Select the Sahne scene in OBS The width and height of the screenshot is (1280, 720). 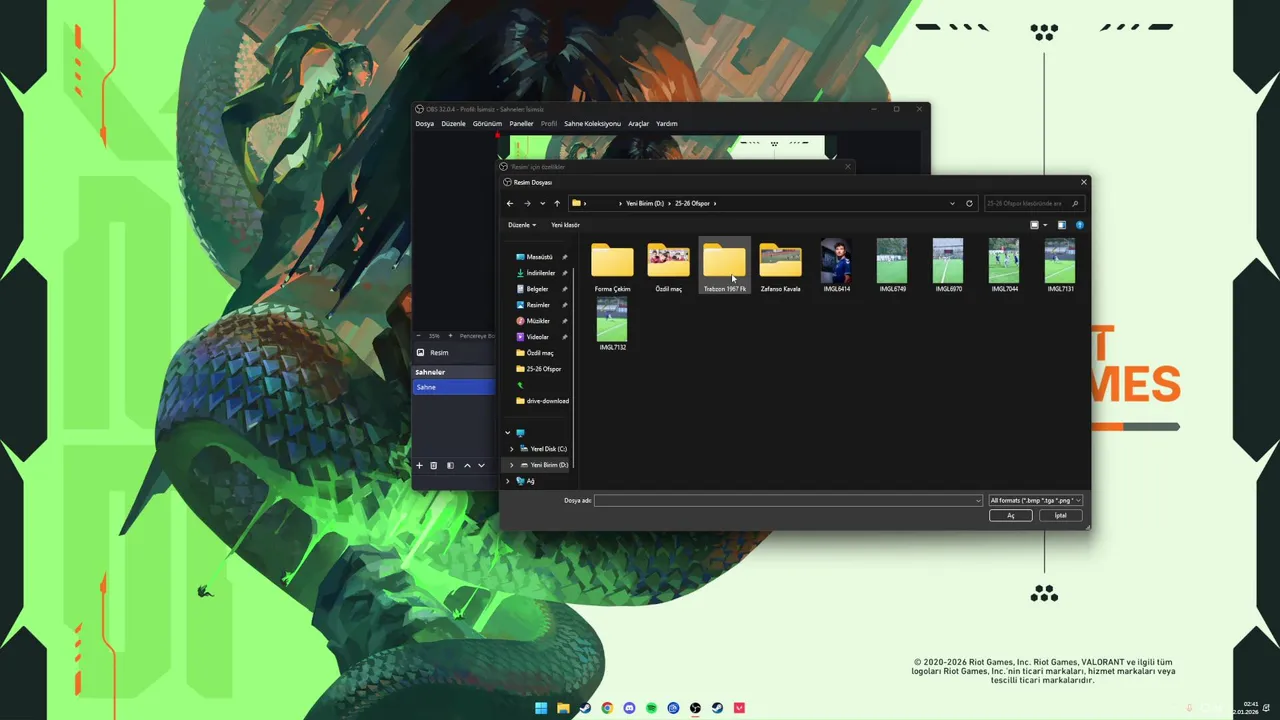point(454,387)
